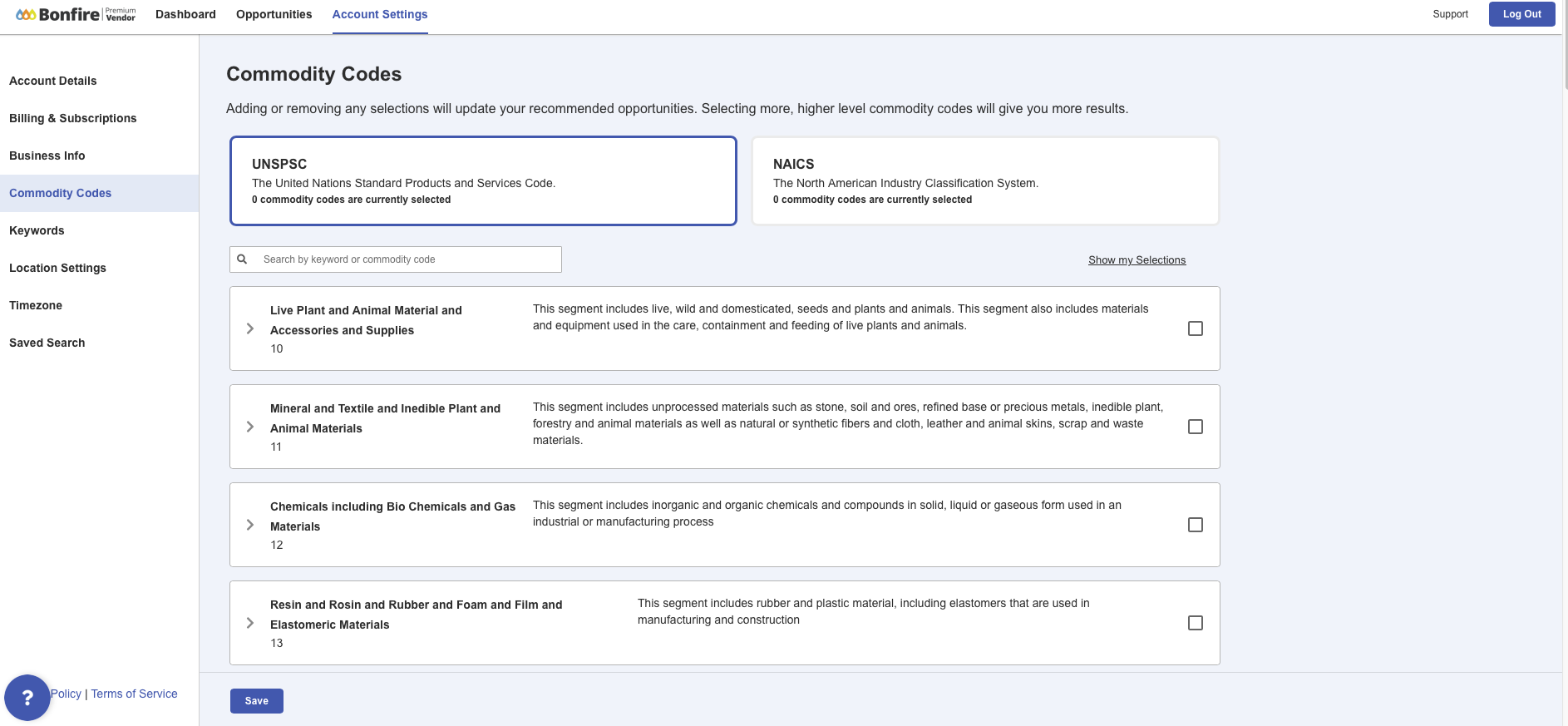The height and width of the screenshot is (726, 1568).
Task: Click the 'Commodity Codes' heading
Action: [x=314, y=74]
